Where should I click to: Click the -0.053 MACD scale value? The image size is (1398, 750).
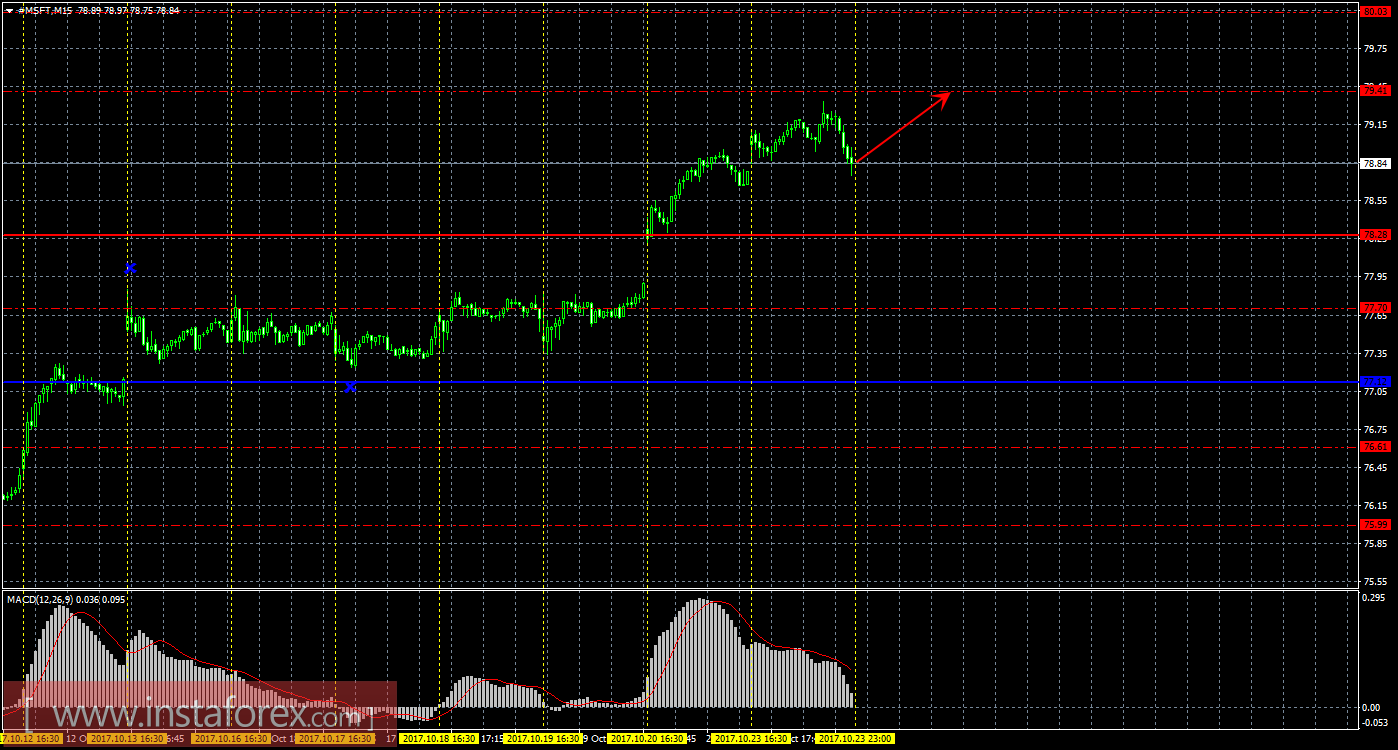pos(1376,722)
